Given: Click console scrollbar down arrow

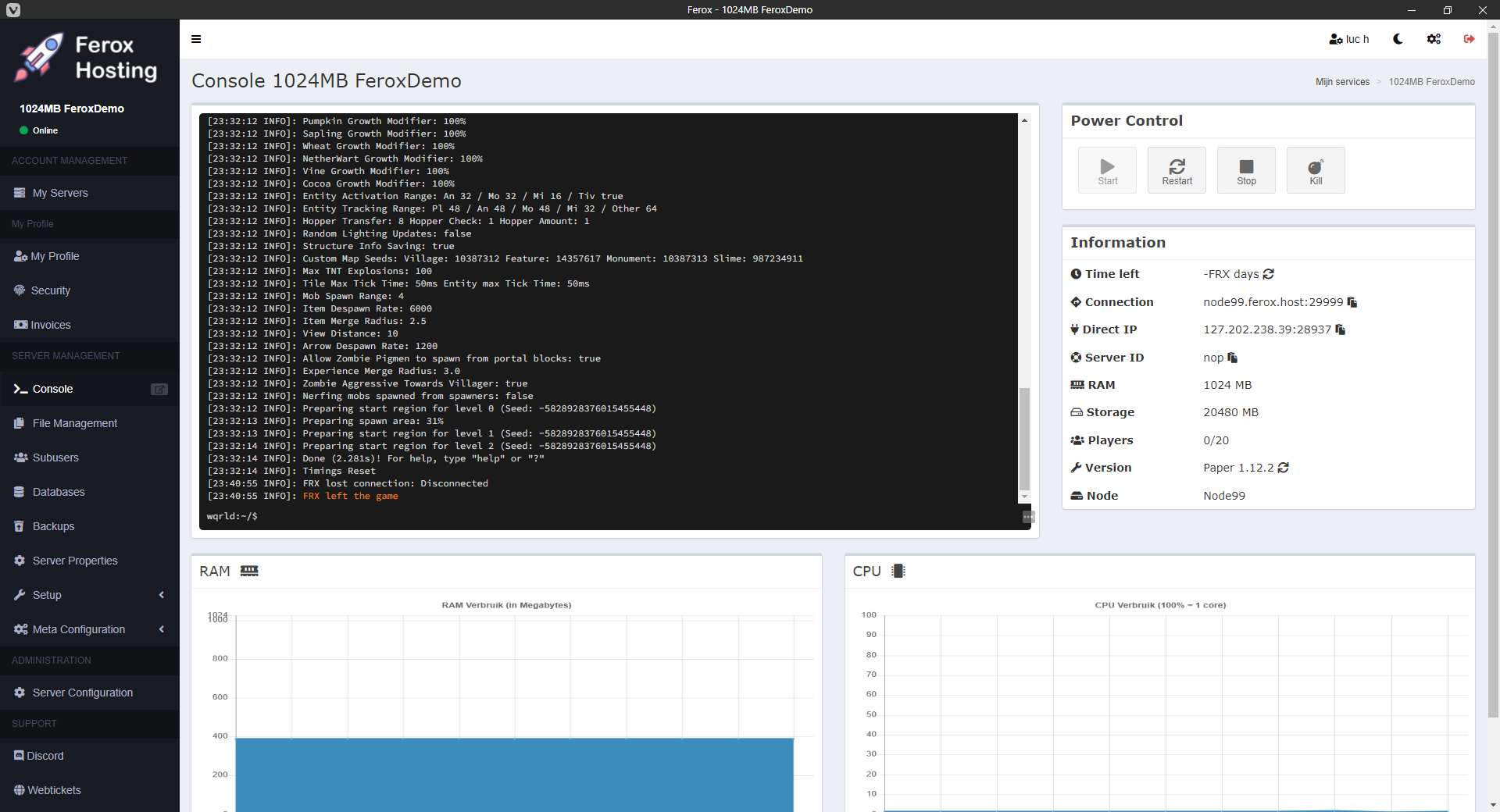Looking at the screenshot, I should [x=1024, y=497].
